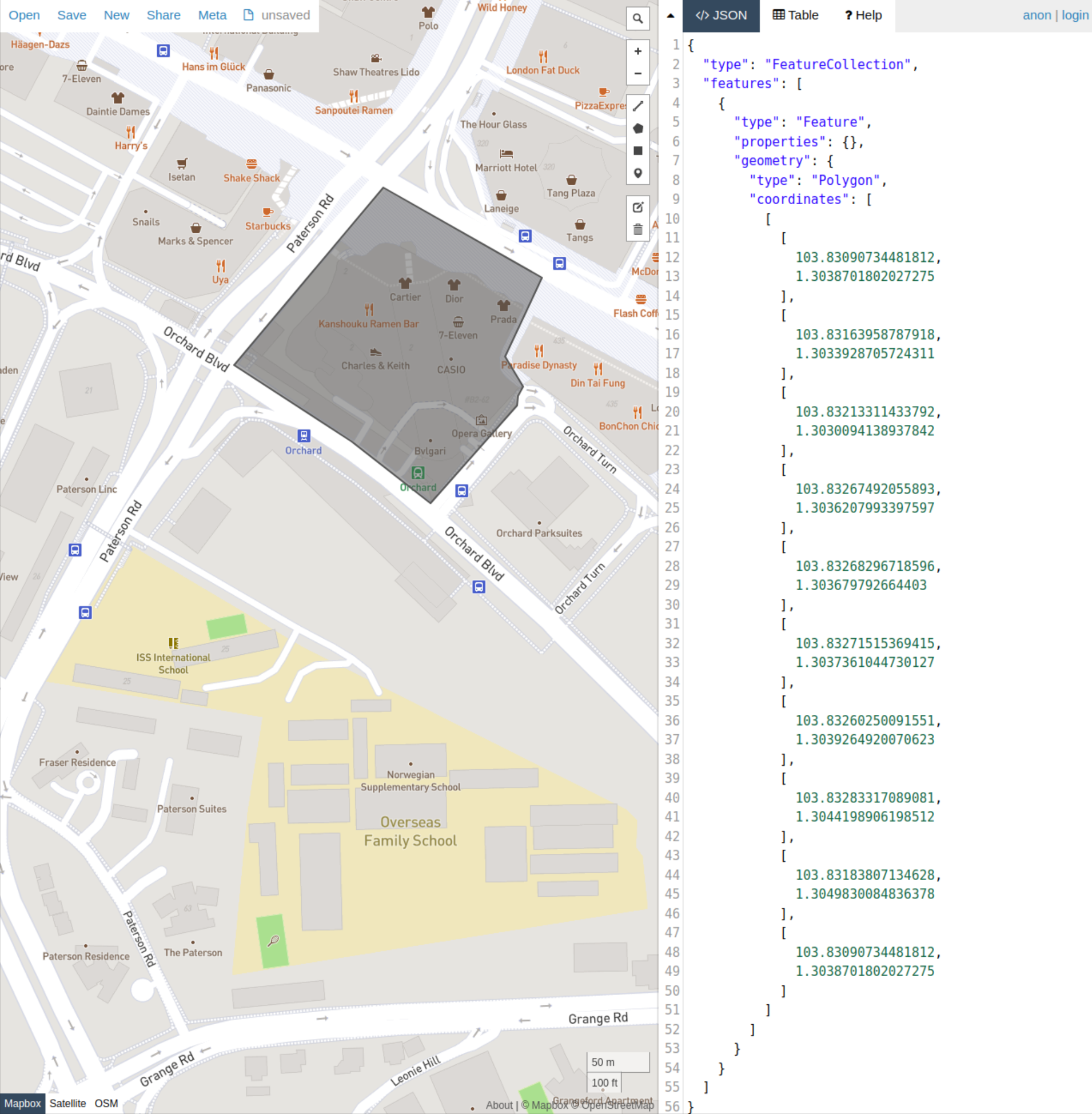Click coordinate 103.83163958787918 in the editor
The height and width of the screenshot is (1114, 1092).
point(865,335)
